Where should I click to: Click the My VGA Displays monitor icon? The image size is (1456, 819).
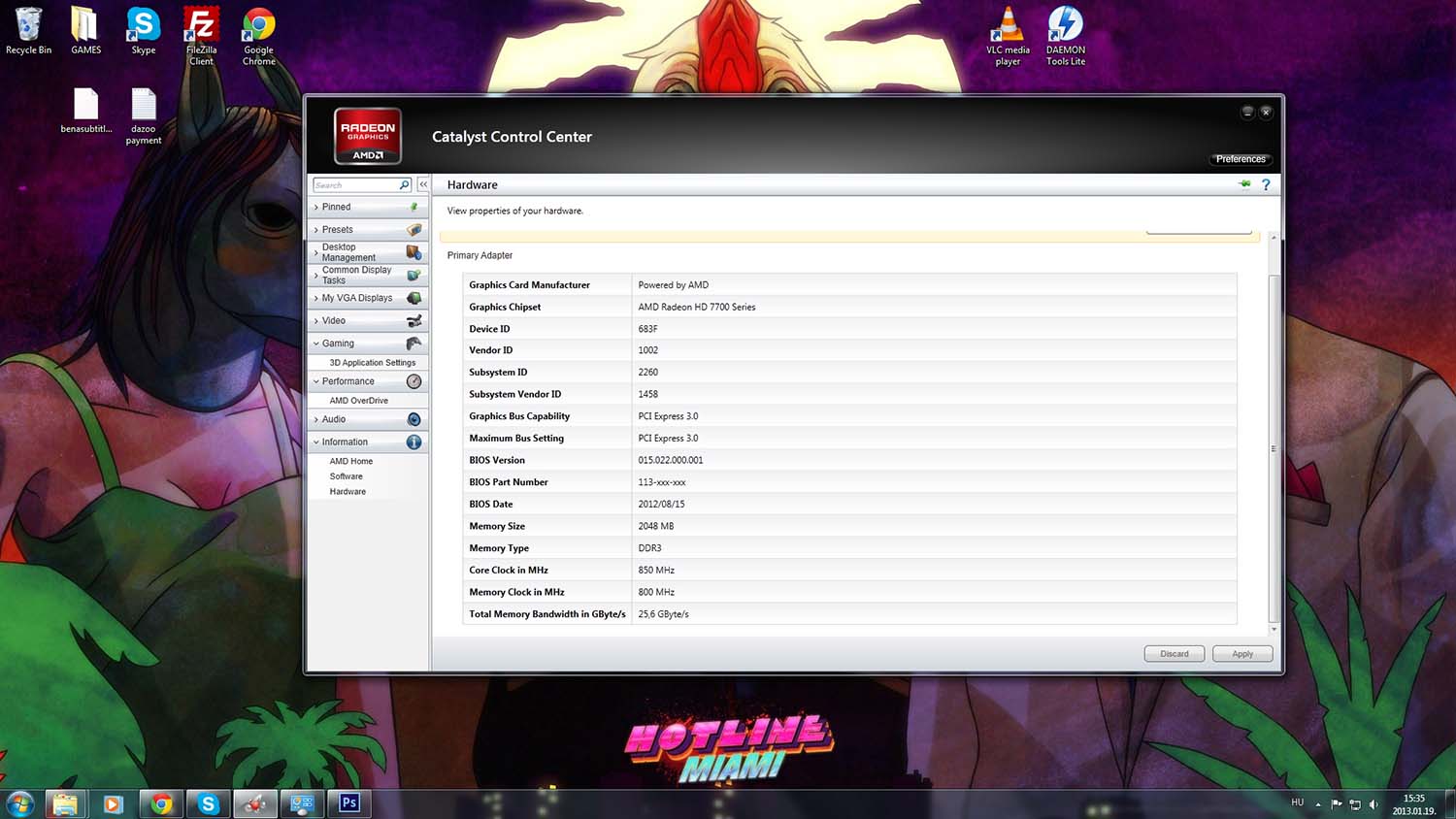tap(414, 298)
